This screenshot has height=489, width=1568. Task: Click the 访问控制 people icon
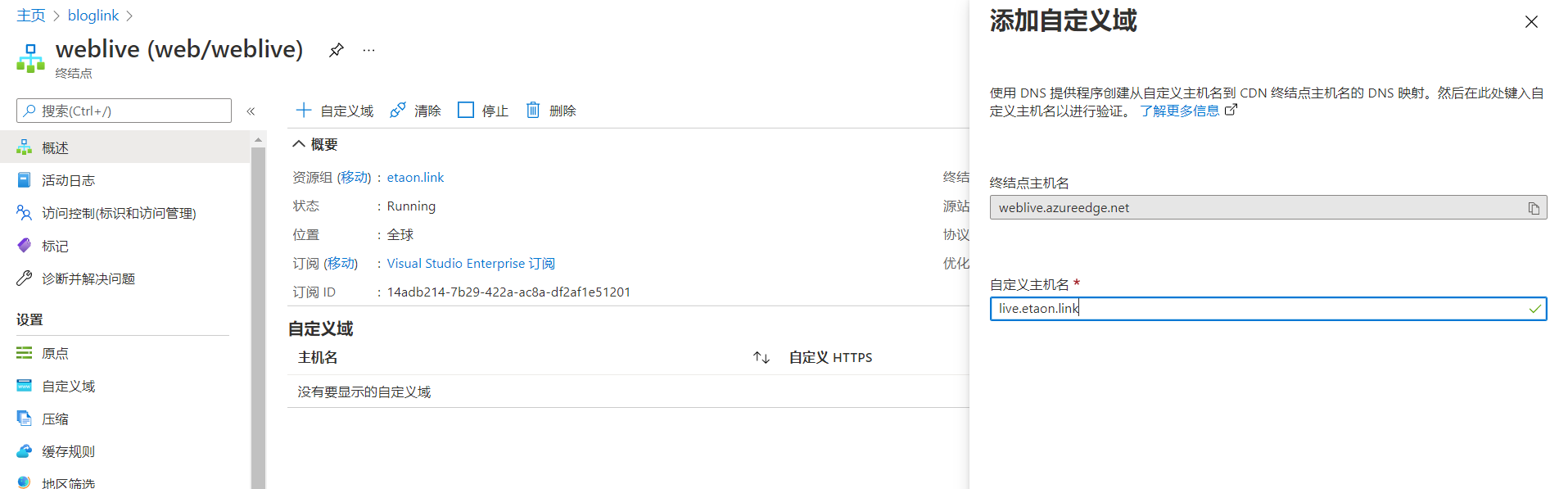coord(25,213)
